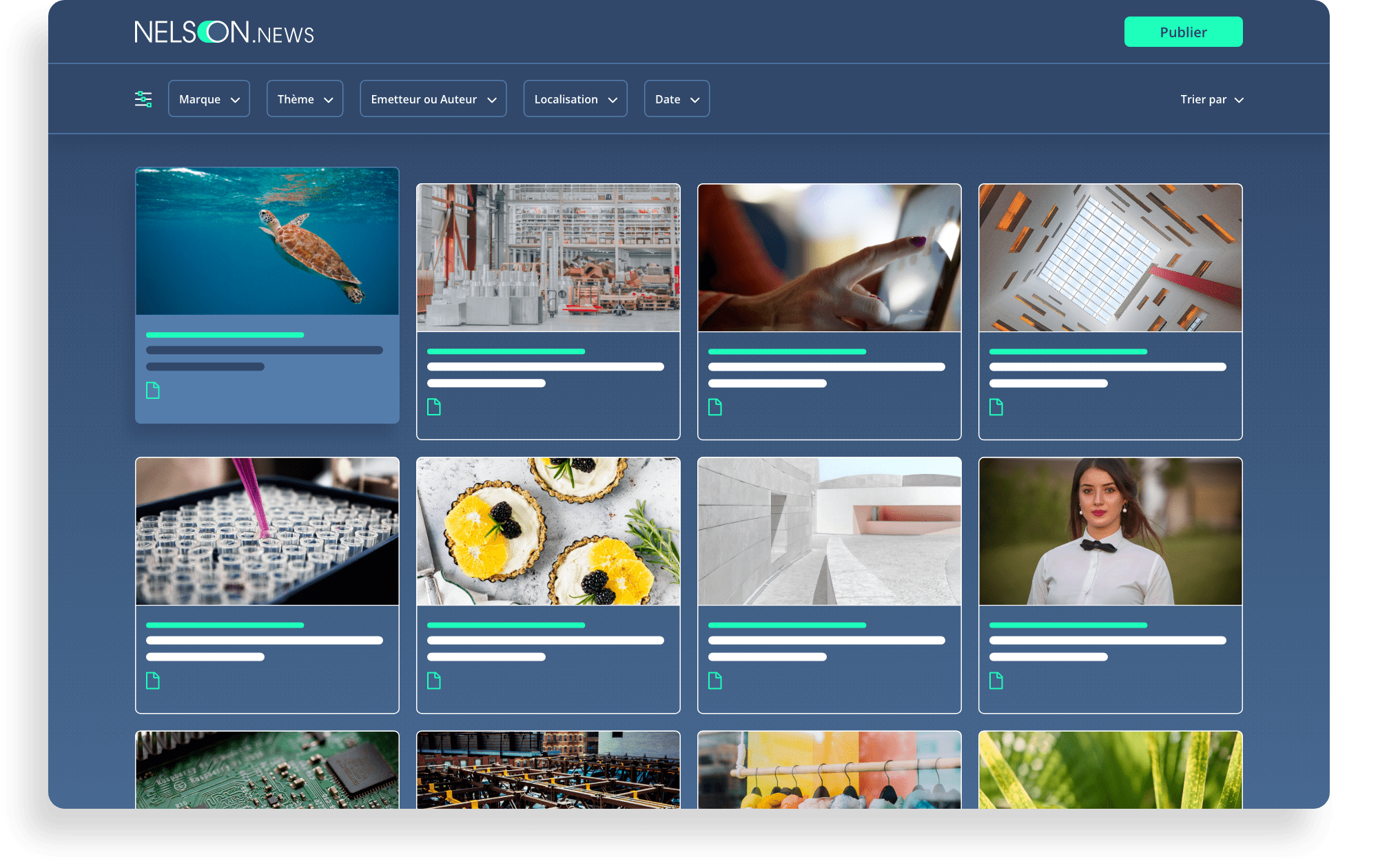Viewport: 1378px width, 868px height.
Task: Click green title line on turtle card
Action: (x=225, y=335)
